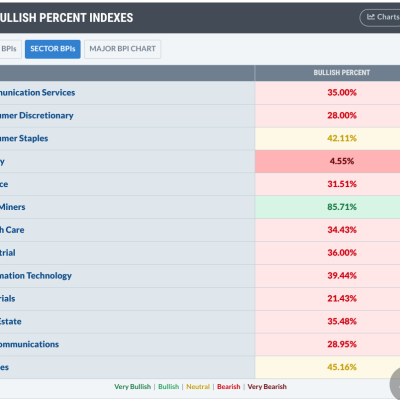Click the Very Bearish legend label
The height and width of the screenshot is (400, 400).
click(x=267, y=387)
